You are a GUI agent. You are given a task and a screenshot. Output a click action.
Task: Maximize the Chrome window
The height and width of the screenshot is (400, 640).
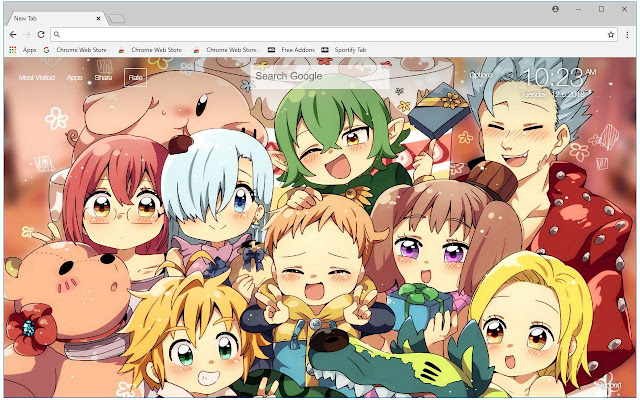point(601,9)
